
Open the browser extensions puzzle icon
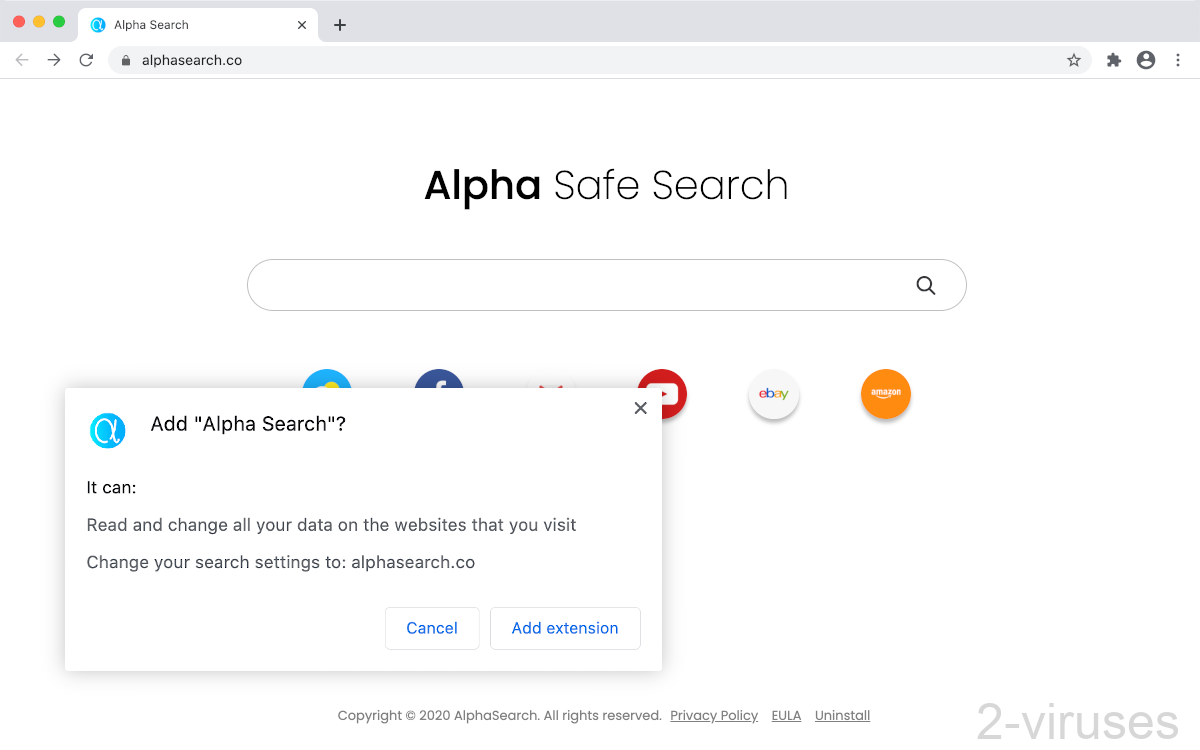[1114, 60]
